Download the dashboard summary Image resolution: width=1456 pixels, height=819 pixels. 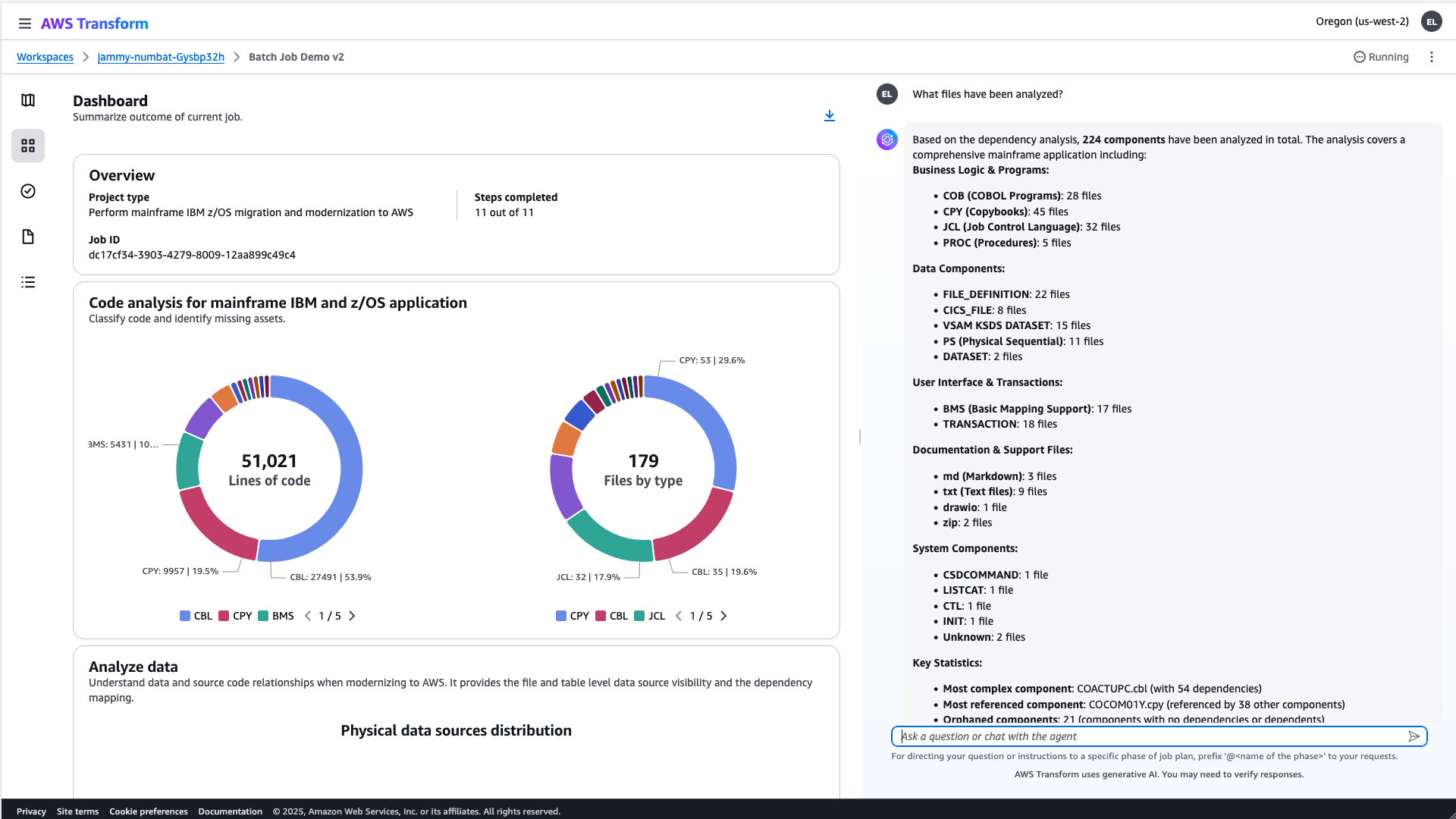pos(830,115)
